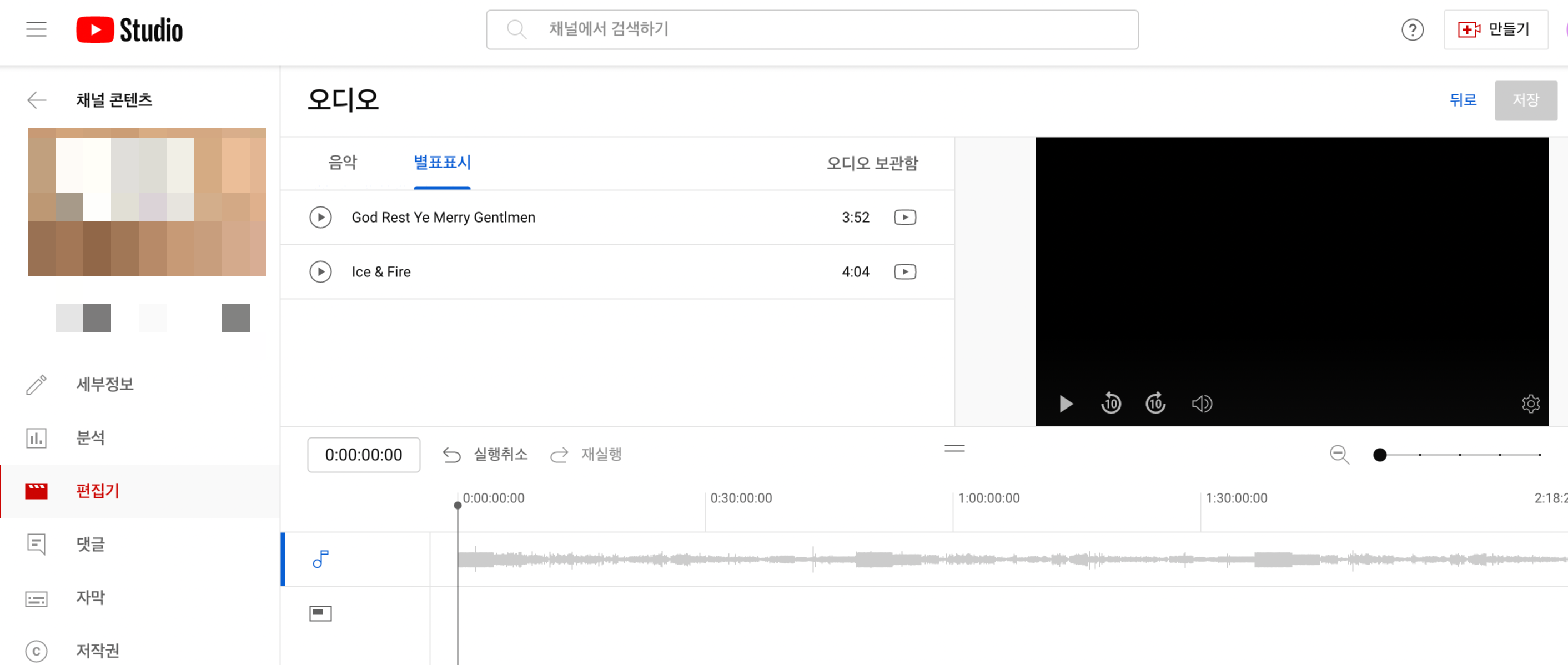The height and width of the screenshot is (665, 1568).
Task: Open '댓글' comments in the sidebar
Action: tap(140, 544)
